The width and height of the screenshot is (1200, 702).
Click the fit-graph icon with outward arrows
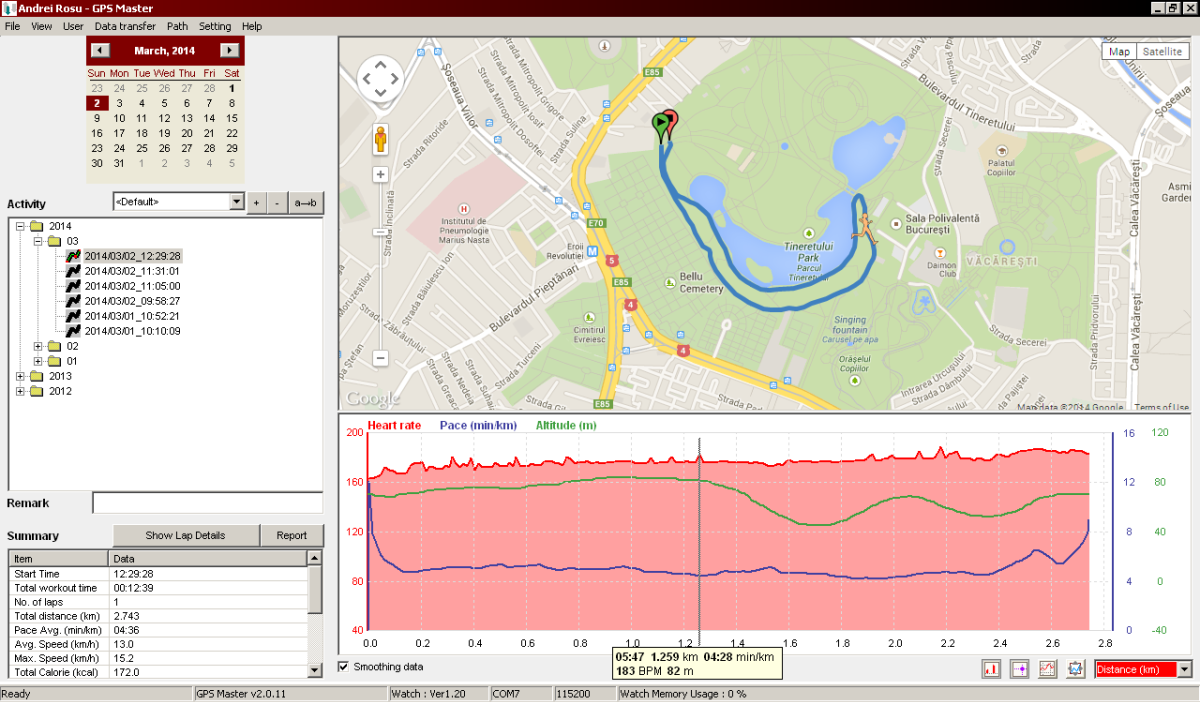point(1076,669)
